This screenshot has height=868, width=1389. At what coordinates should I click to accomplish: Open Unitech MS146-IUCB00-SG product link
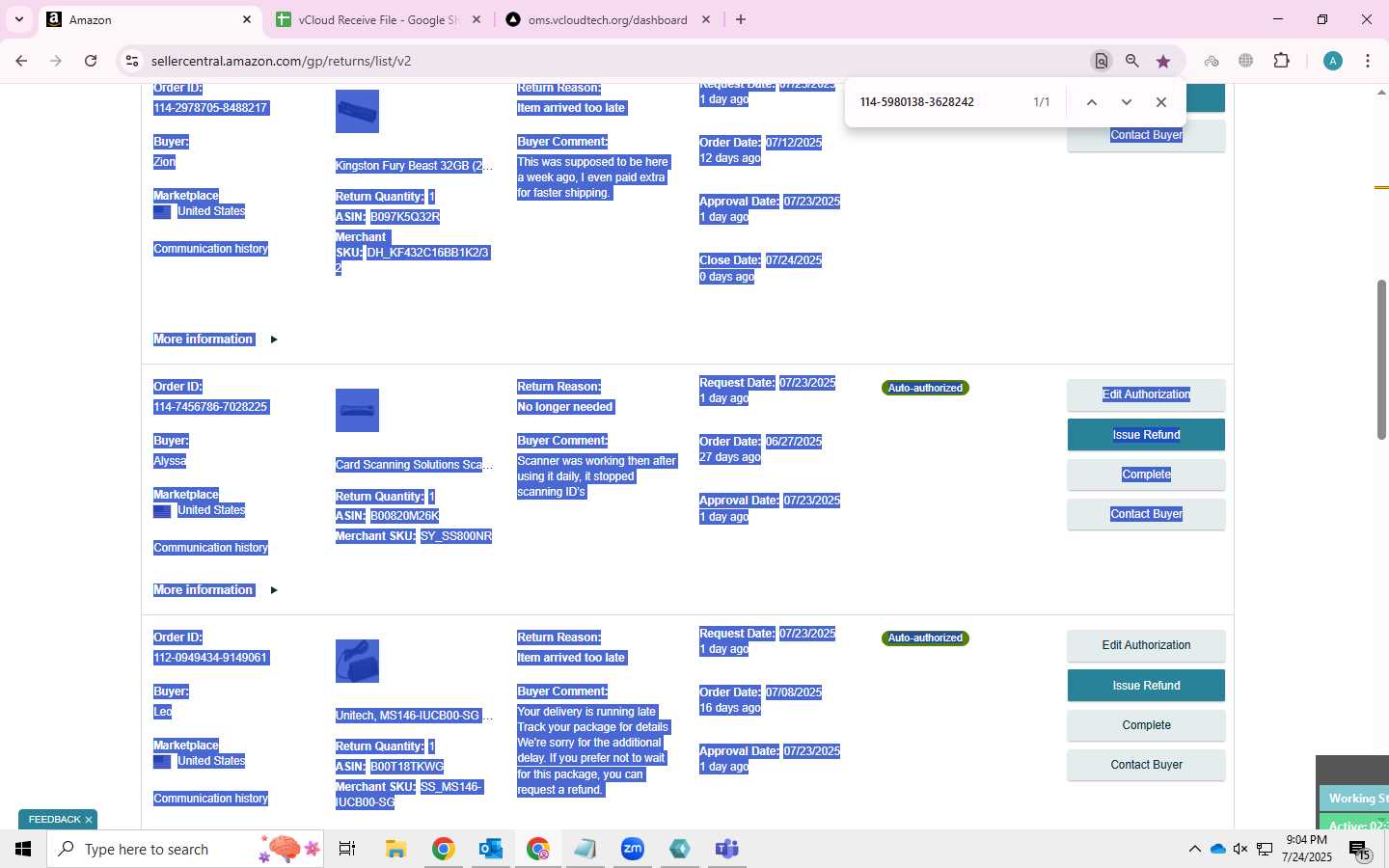point(414,716)
